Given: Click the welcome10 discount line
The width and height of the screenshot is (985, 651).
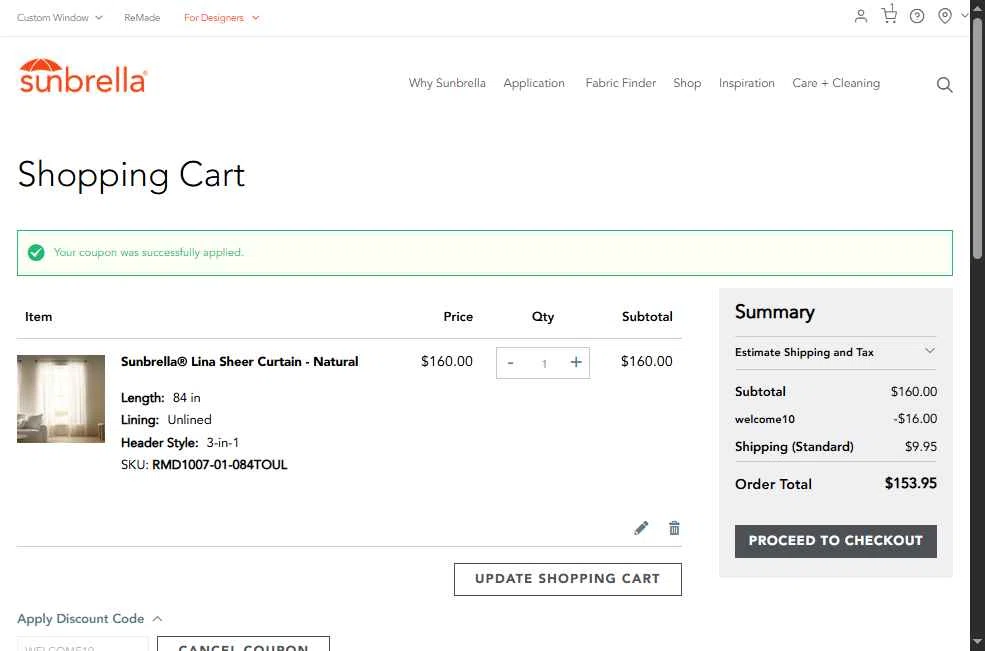Looking at the screenshot, I should pyautogui.click(x=835, y=419).
